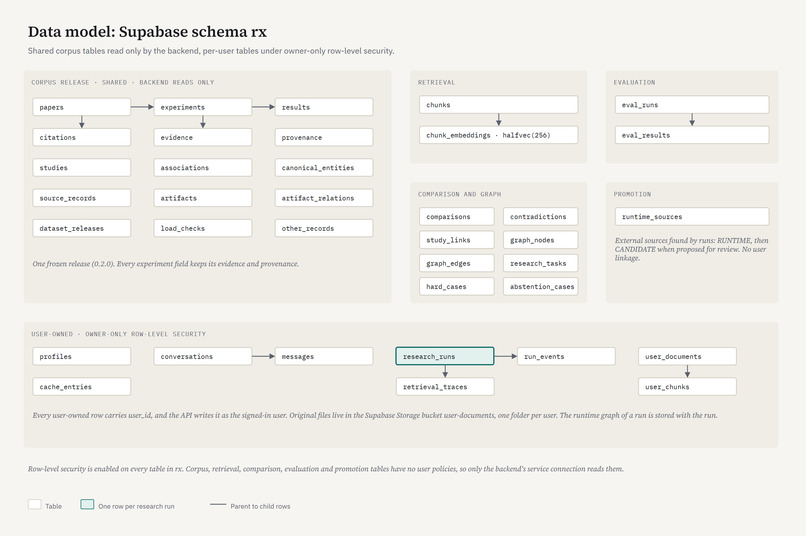Select the study_links table
Image resolution: width=806 pixels, height=536 pixels.
(x=456, y=239)
